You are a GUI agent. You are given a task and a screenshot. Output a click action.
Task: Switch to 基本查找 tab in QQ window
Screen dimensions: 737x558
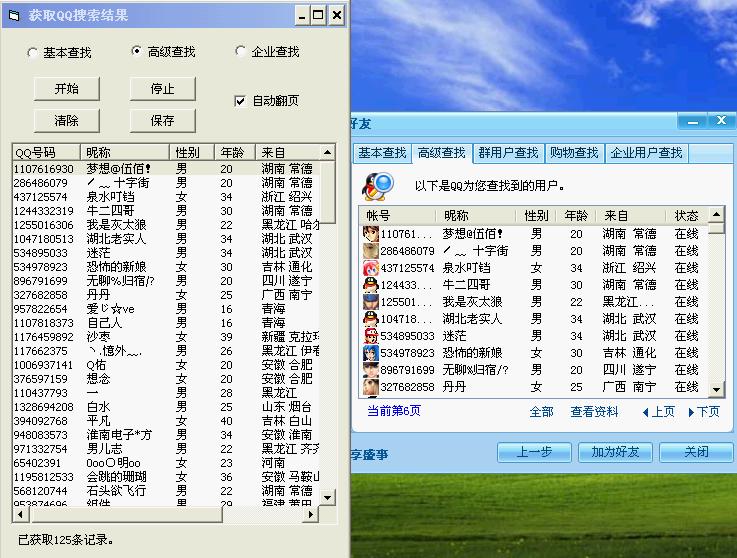click(x=382, y=153)
